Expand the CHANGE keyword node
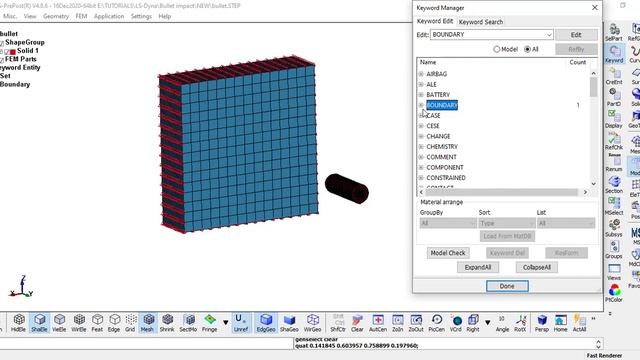Image resolution: width=640 pixels, height=360 pixels. [x=421, y=136]
